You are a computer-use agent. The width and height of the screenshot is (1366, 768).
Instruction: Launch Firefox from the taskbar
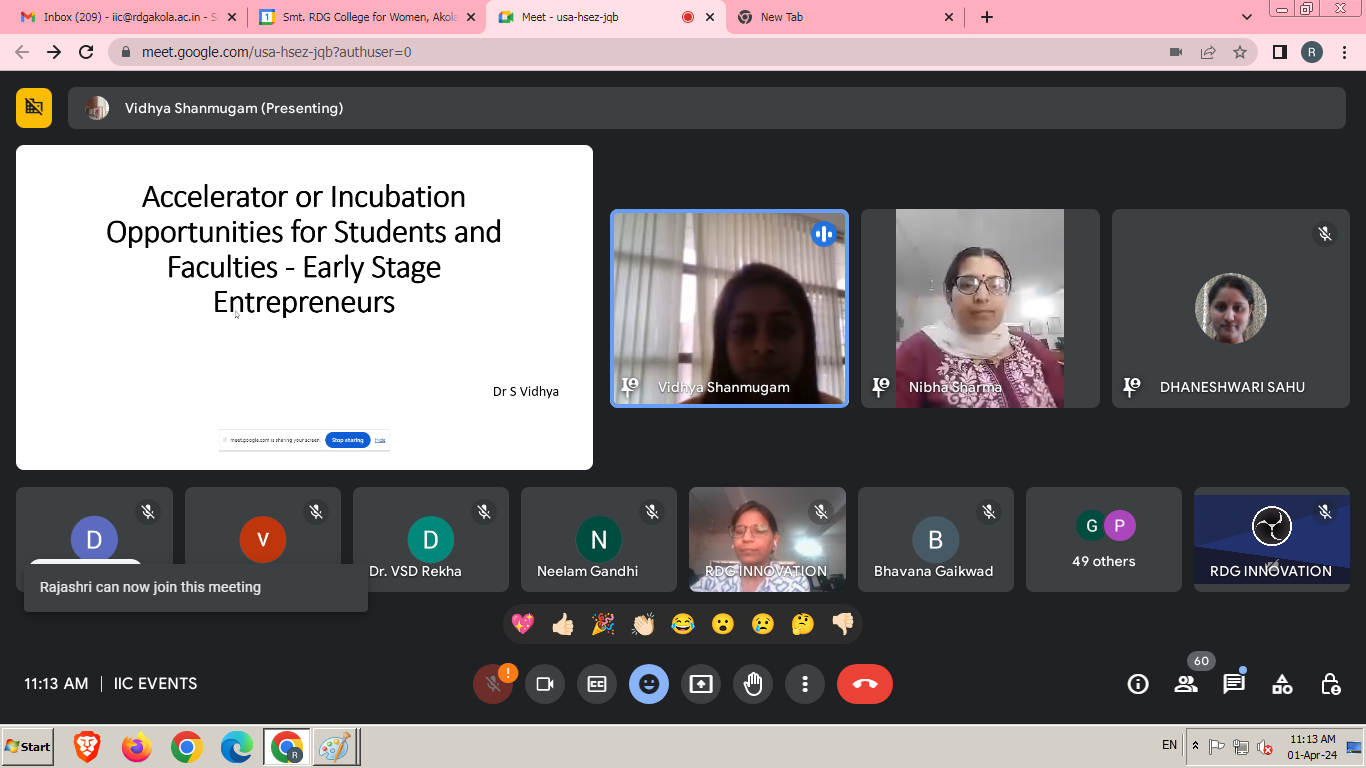137,746
